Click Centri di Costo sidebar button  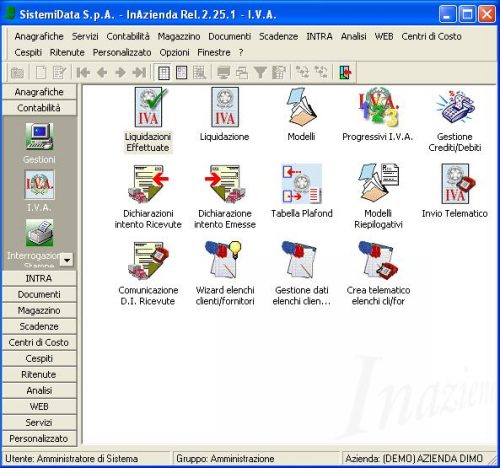39,342
